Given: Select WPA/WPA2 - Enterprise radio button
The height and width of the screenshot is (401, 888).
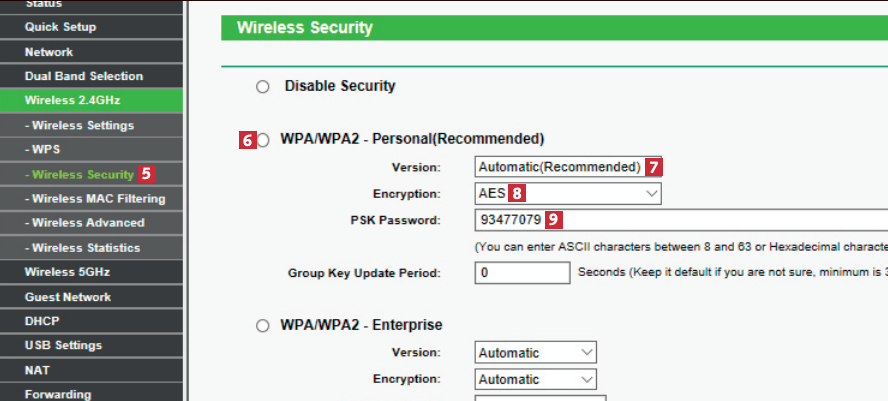Looking at the screenshot, I should pyautogui.click(x=263, y=326).
